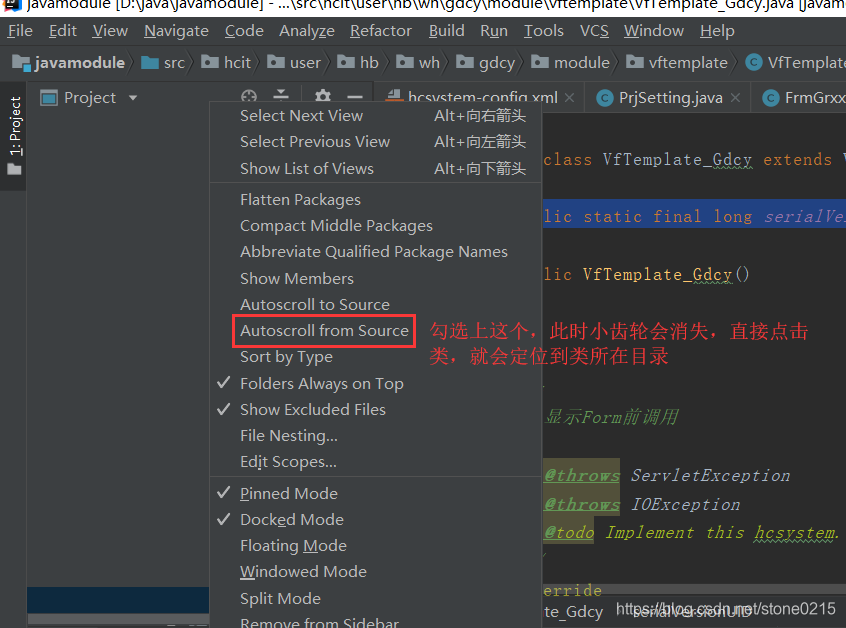Image resolution: width=846 pixels, height=628 pixels.
Task: Click the Project panel horizontal scrollbar
Action: (118, 619)
